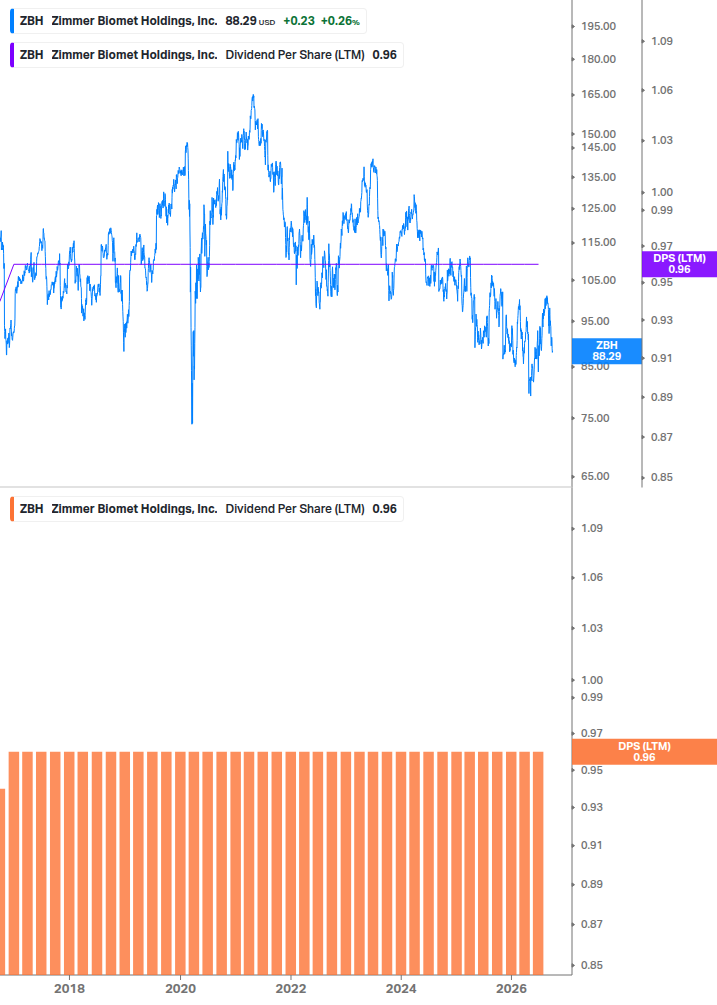The image size is (717, 1005).
Task: Click the 2020 label on time axis
Action: coord(180,988)
